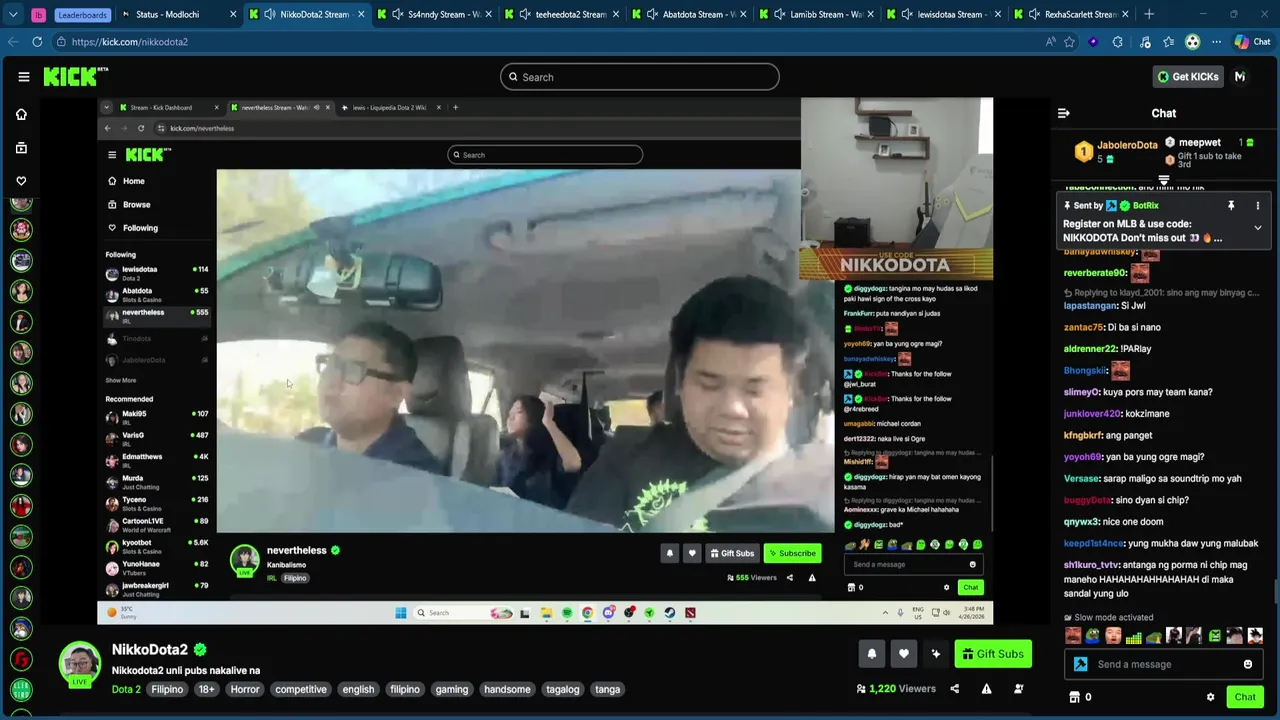Close the RexhaScarlett Stream tab
1280x720 pixels.
point(1126,14)
